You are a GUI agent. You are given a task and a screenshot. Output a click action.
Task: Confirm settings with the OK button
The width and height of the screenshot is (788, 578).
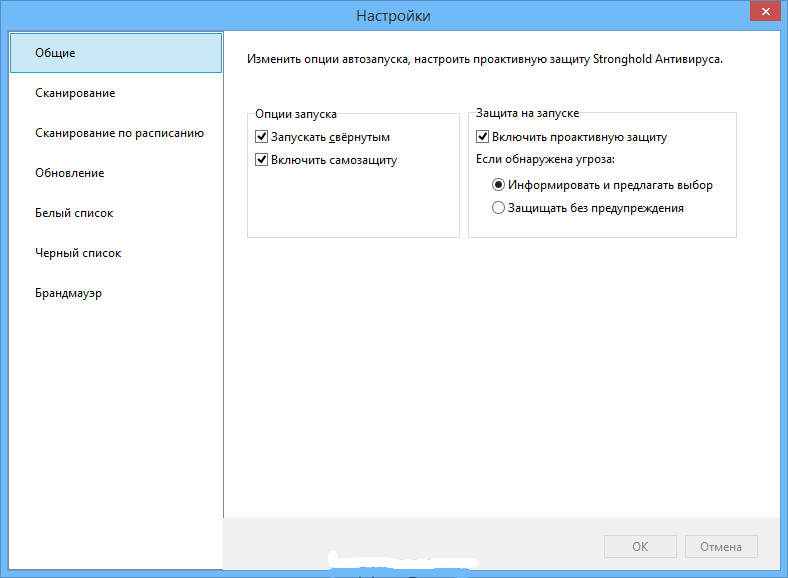coord(640,546)
